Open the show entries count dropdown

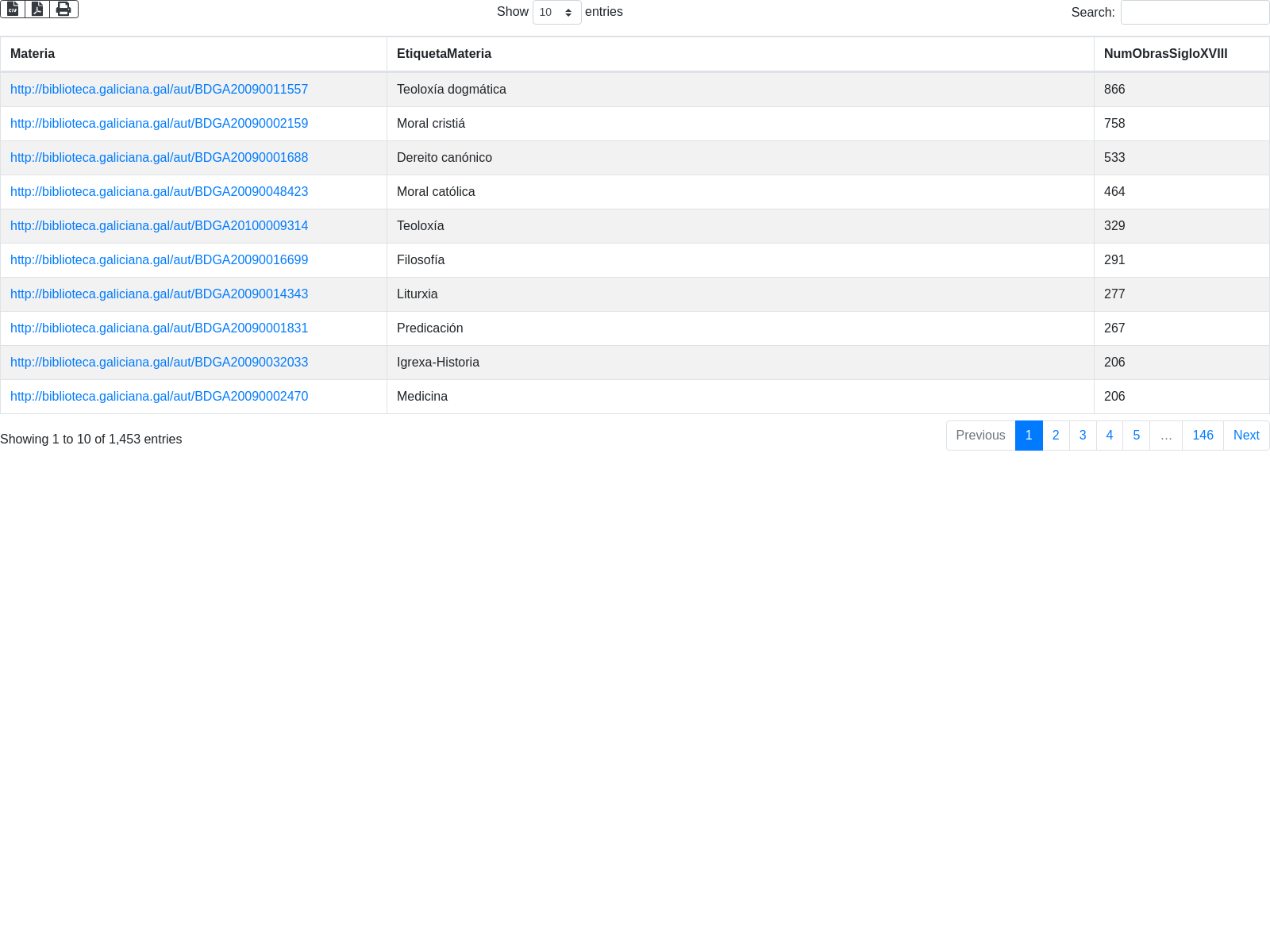point(556,12)
